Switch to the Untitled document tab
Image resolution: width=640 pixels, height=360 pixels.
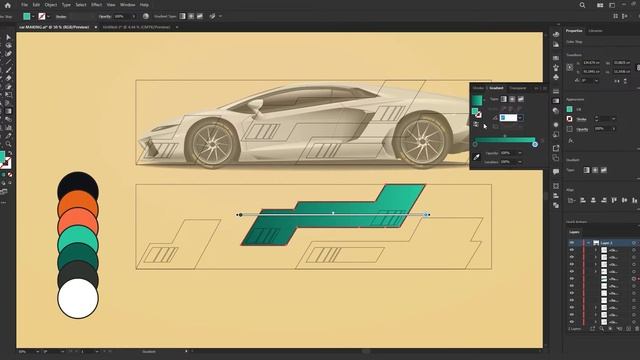[x=136, y=27]
